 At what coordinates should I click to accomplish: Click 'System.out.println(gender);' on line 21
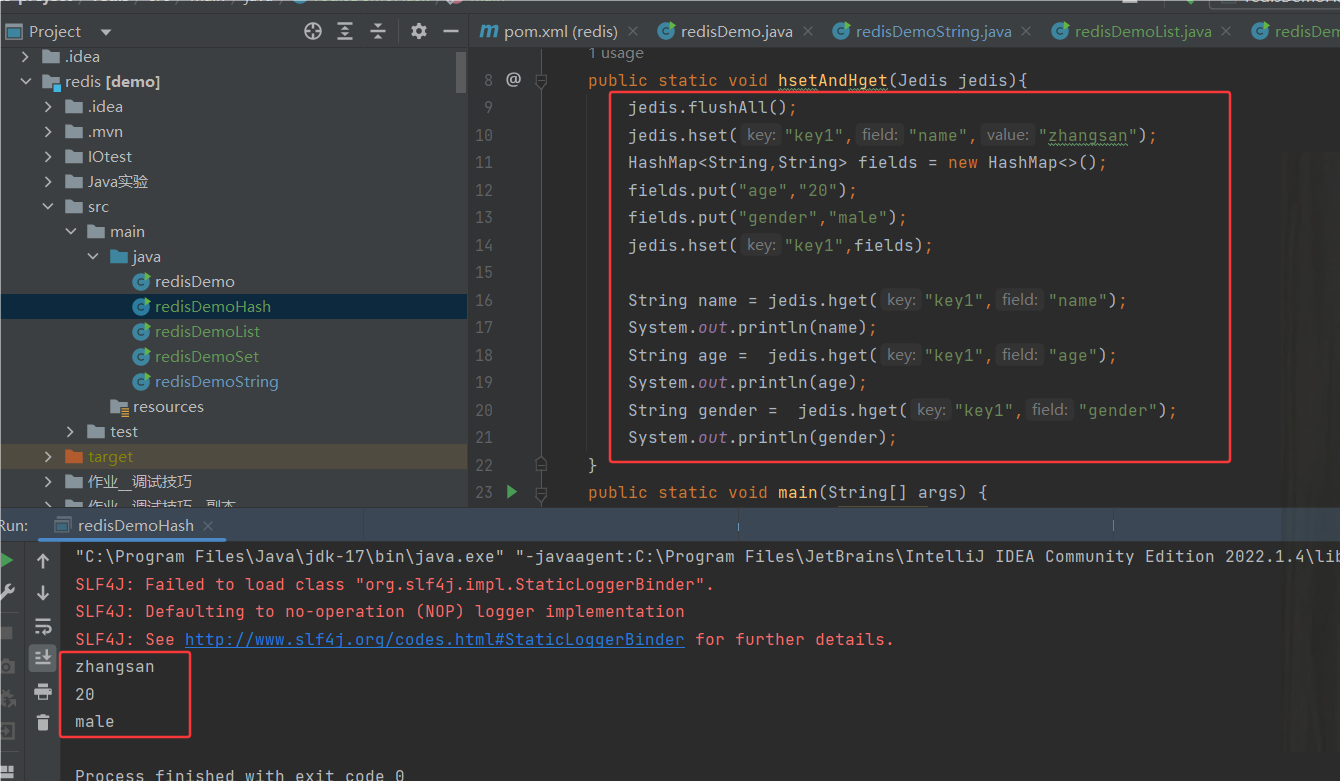pos(763,438)
